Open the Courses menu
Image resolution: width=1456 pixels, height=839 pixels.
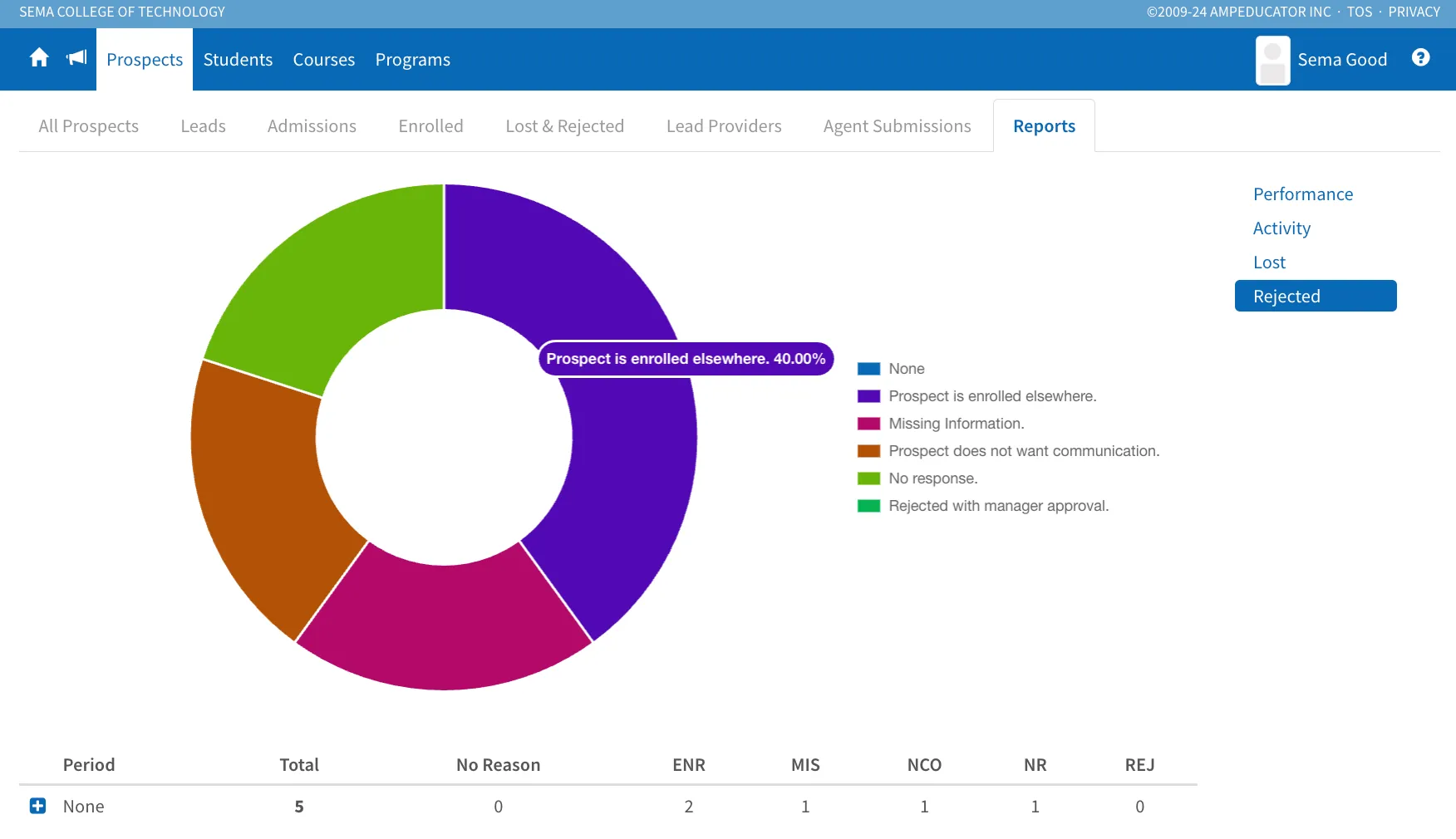click(323, 60)
